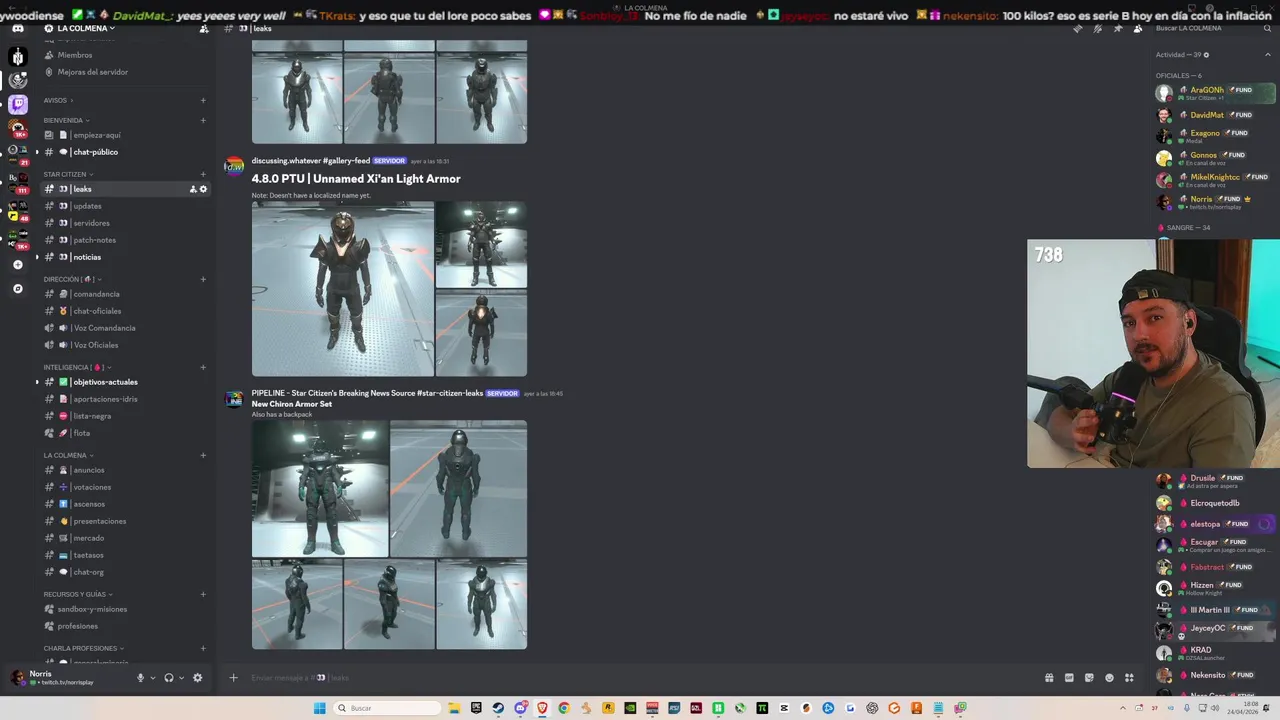Open AraGONh member profile

1207,90
